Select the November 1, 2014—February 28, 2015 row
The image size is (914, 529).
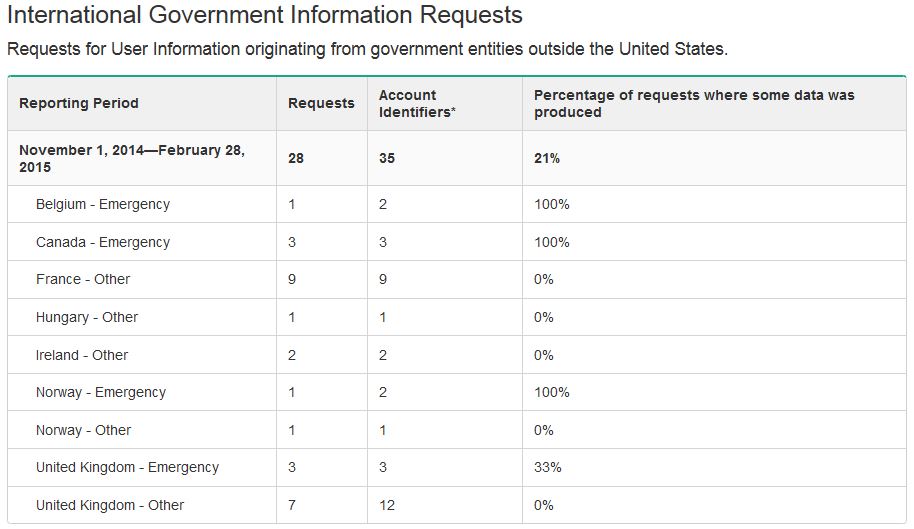coord(132,158)
